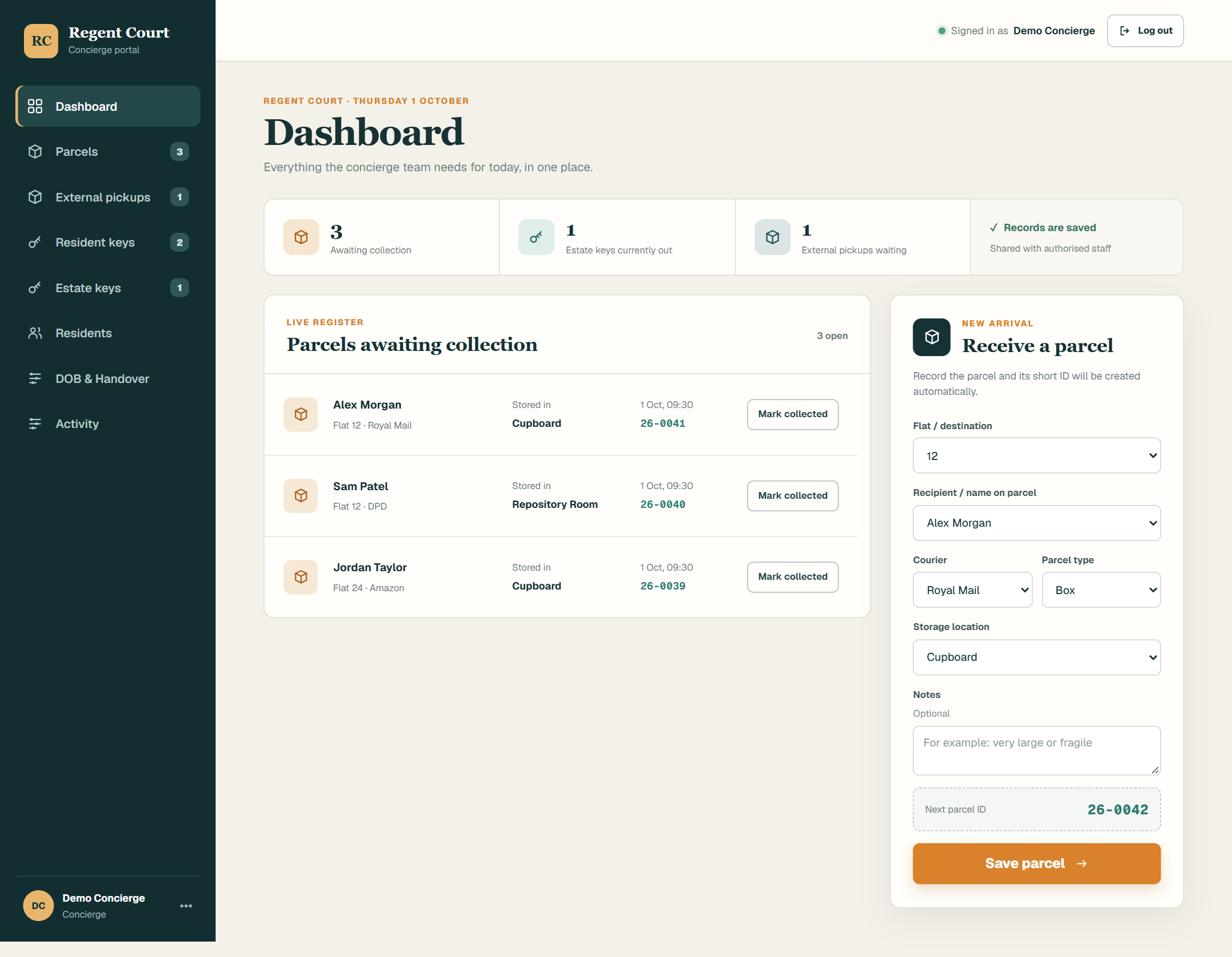1232x957 pixels.
Task: Mark Alex Morgan's parcel collected
Action: click(793, 414)
